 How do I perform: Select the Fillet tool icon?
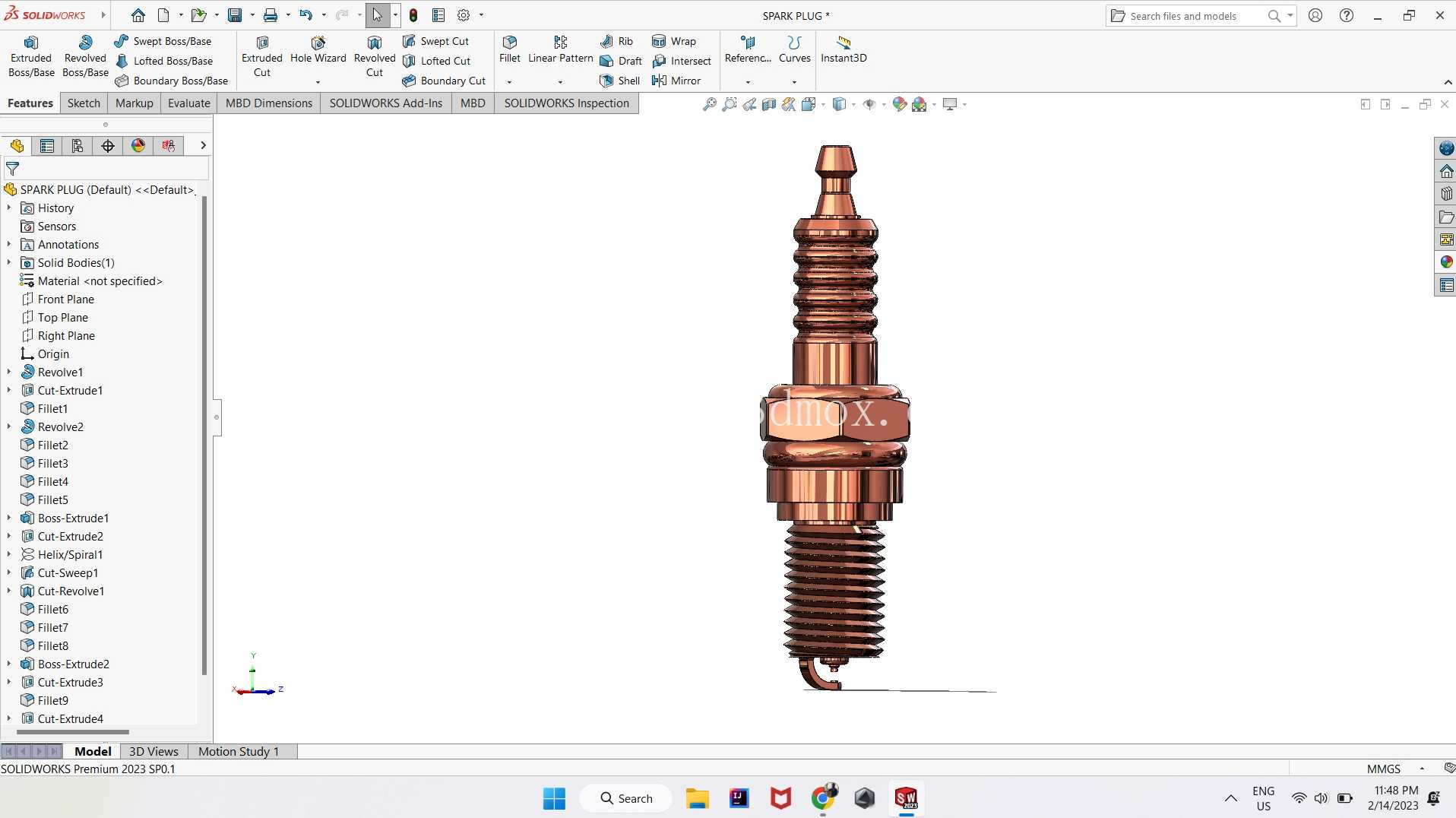click(510, 42)
